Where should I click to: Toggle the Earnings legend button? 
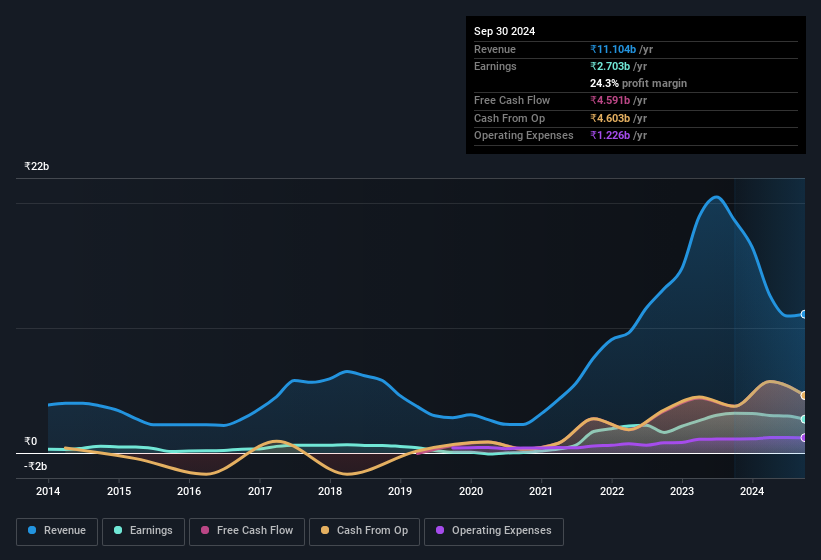click(143, 532)
